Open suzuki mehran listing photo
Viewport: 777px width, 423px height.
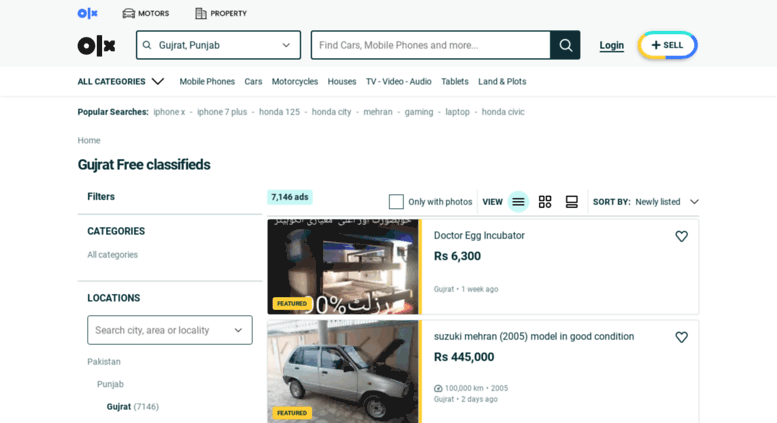click(343, 371)
